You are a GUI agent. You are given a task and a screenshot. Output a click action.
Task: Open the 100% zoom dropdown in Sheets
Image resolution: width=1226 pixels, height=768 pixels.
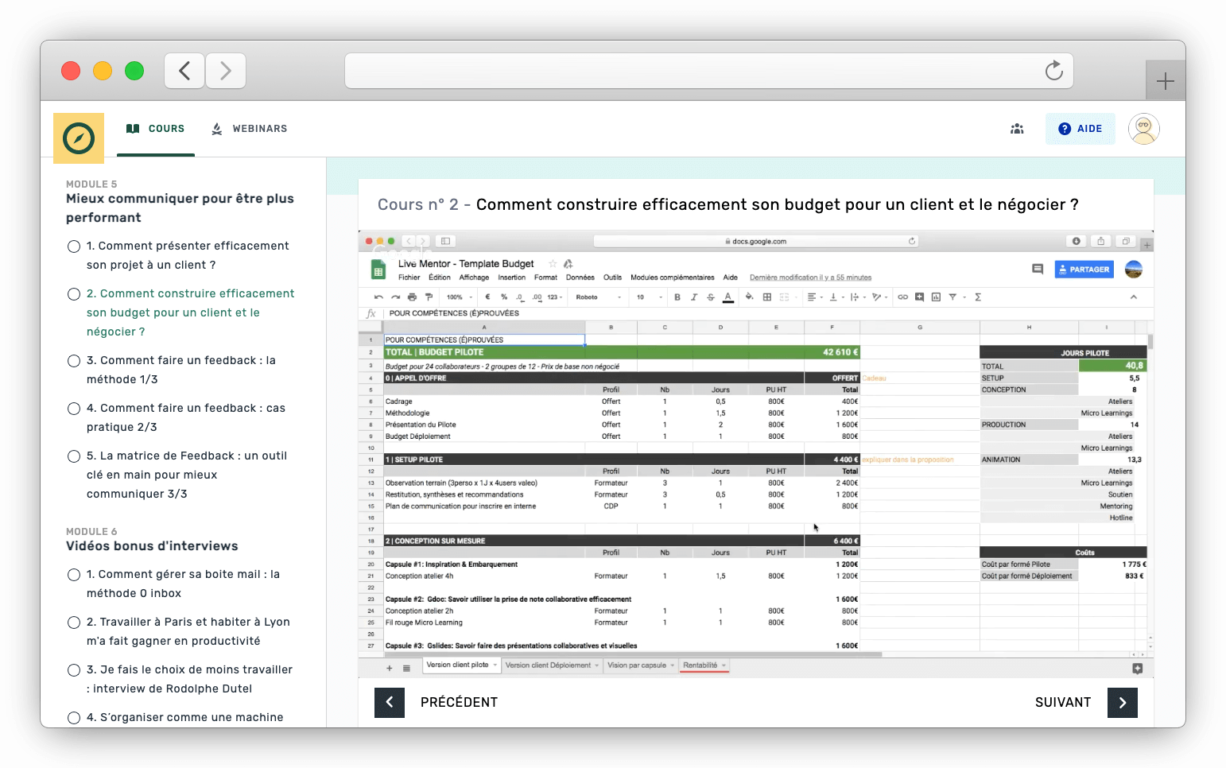click(x=458, y=297)
